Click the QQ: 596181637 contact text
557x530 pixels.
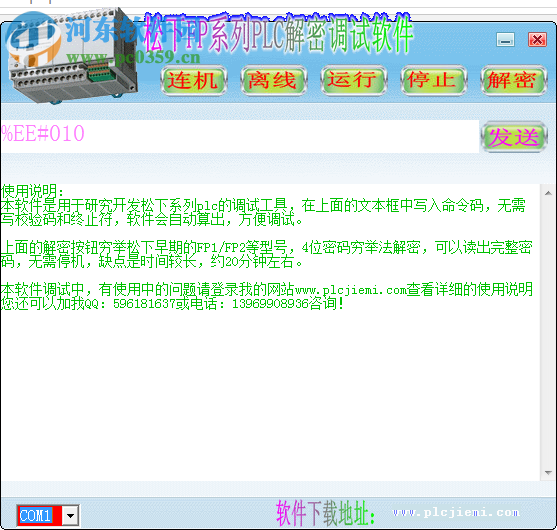[130, 304]
